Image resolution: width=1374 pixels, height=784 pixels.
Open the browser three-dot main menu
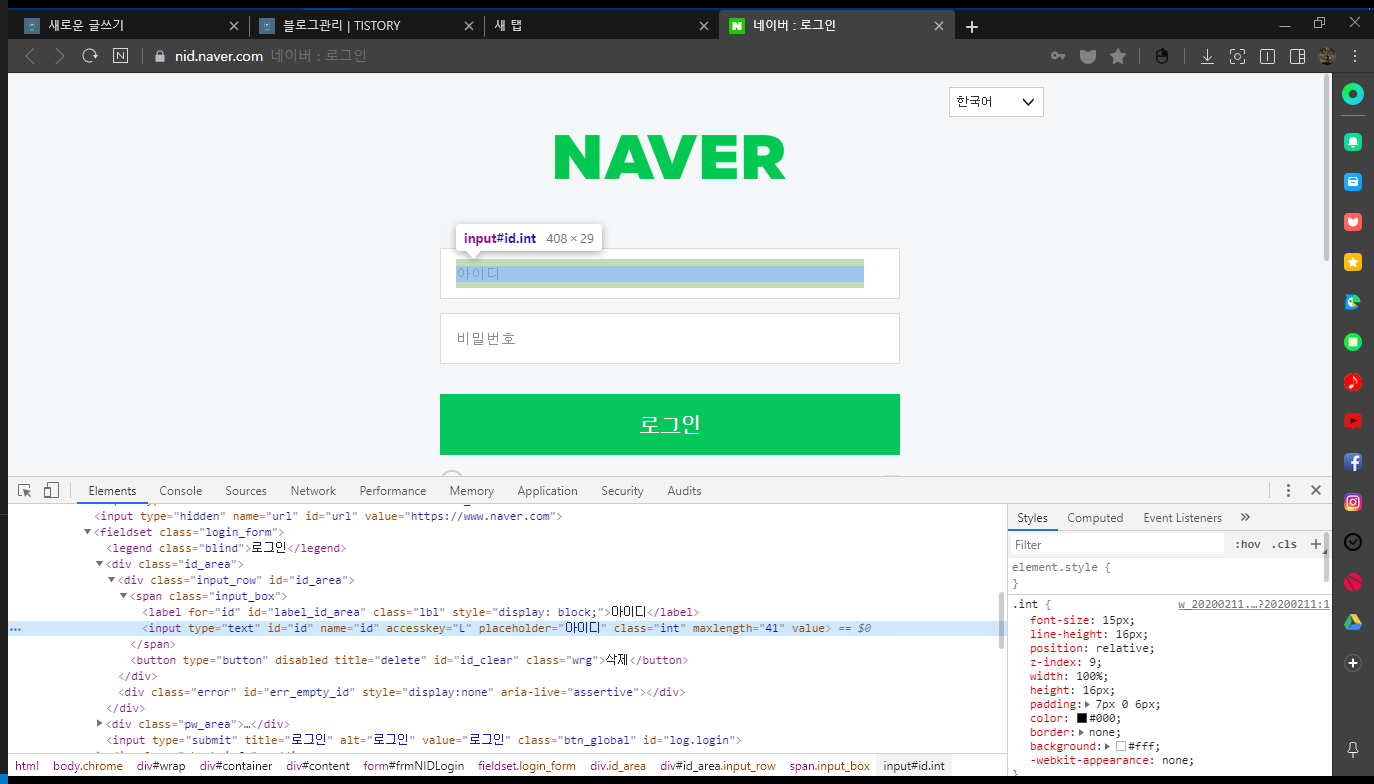pyautogui.click(x=1354, y=56)
